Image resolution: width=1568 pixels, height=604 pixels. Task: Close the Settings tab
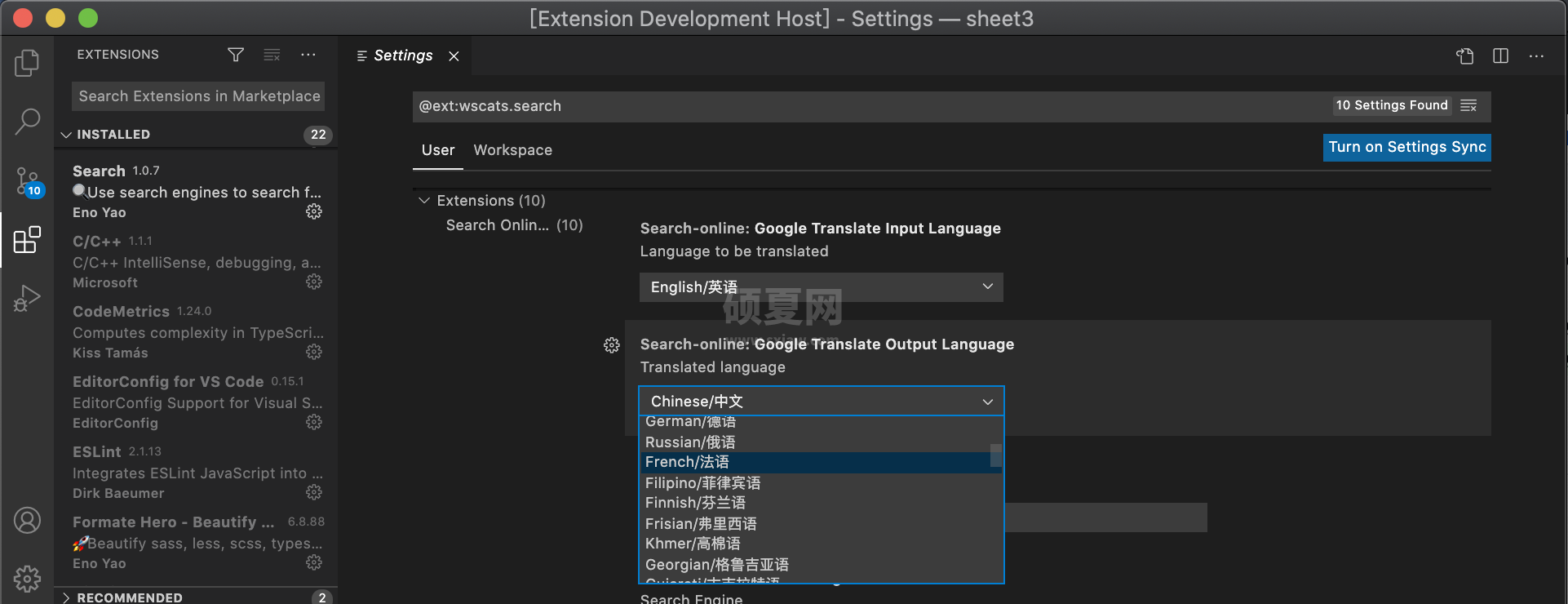(x=454, y=56)
